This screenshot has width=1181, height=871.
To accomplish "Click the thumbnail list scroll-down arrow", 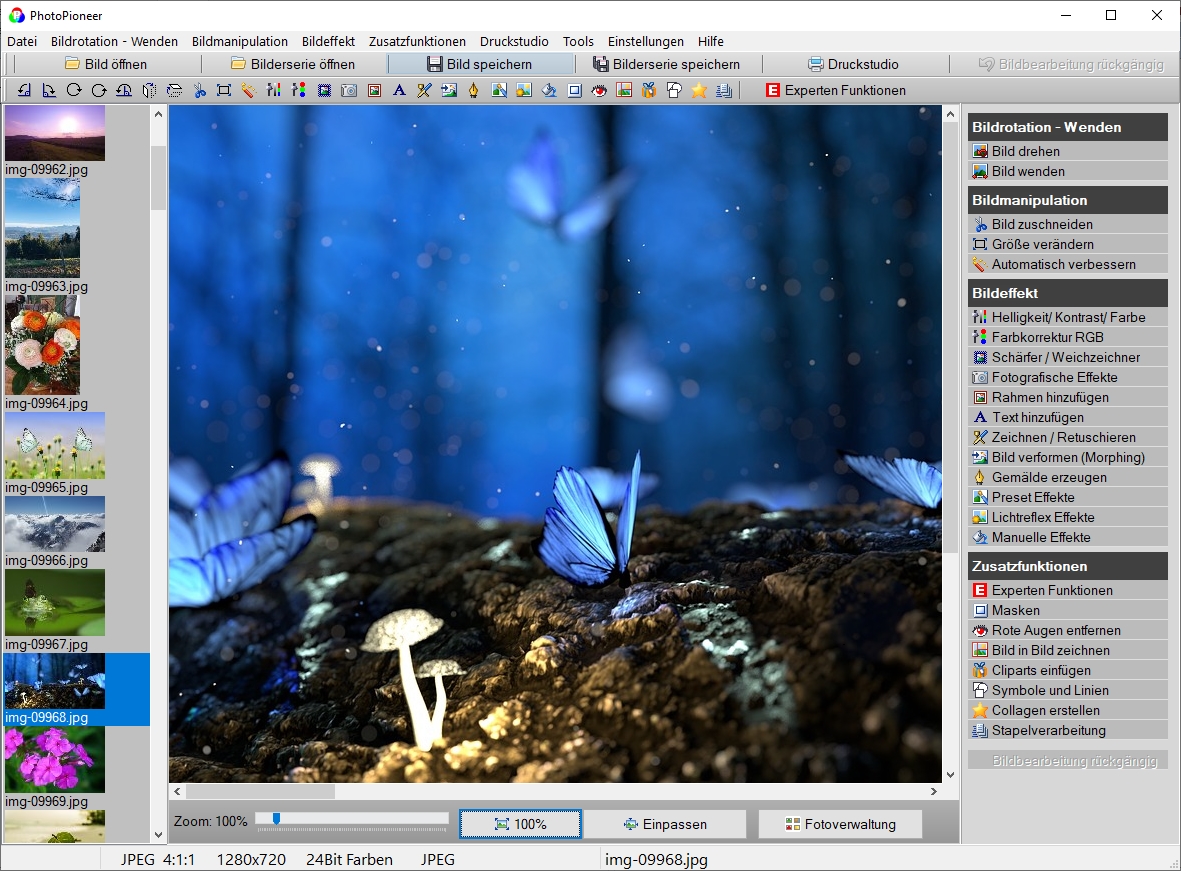I will click(x=158, y=834).
